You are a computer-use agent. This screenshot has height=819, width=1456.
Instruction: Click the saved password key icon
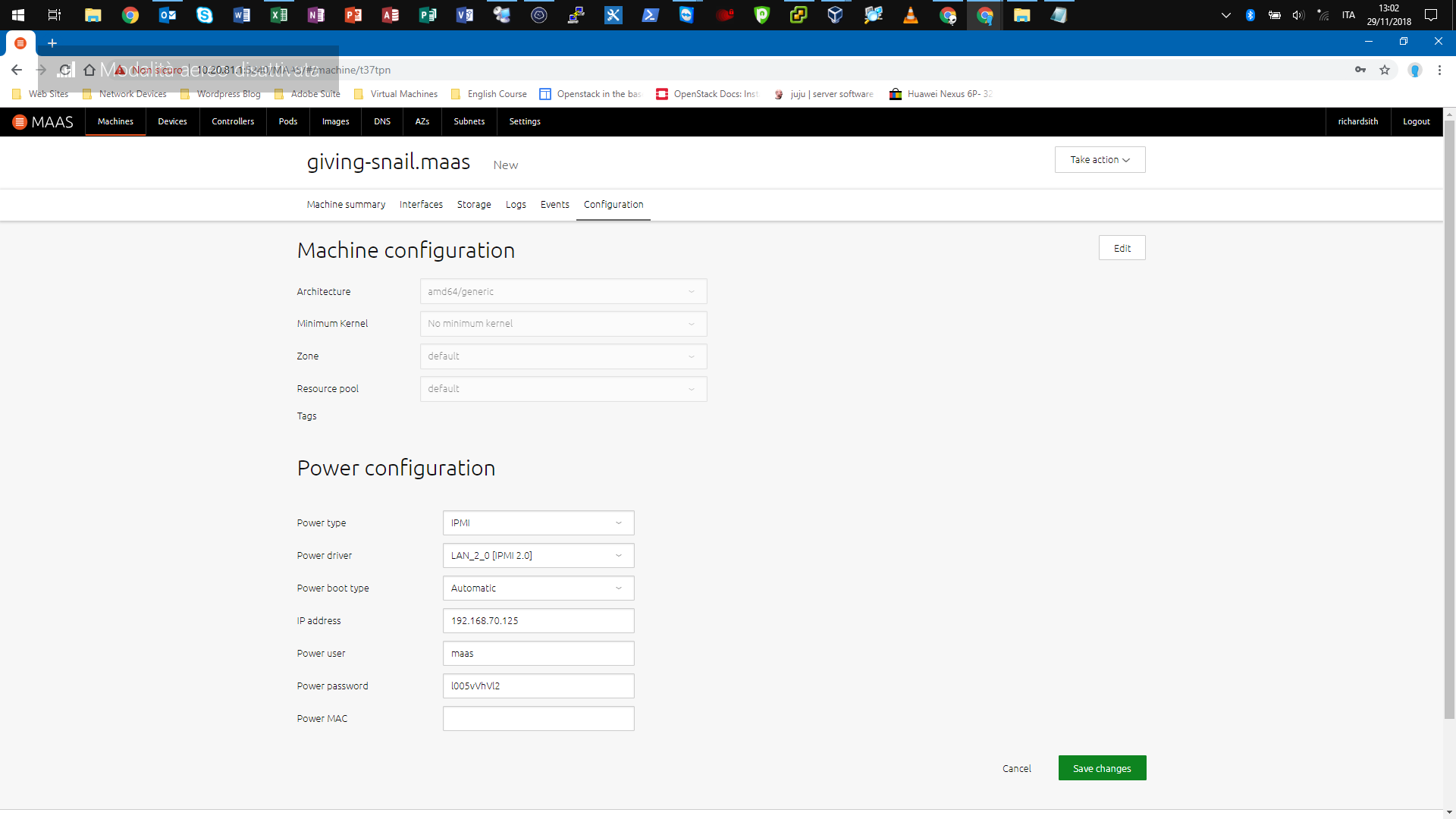[x=1360, y=70]
